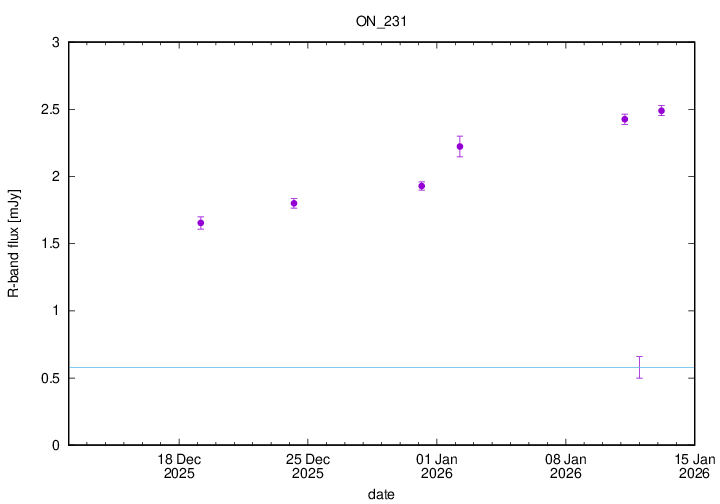Click the y-axis value 1.5 label
This screenshot has width=720, height=504.
49,244
